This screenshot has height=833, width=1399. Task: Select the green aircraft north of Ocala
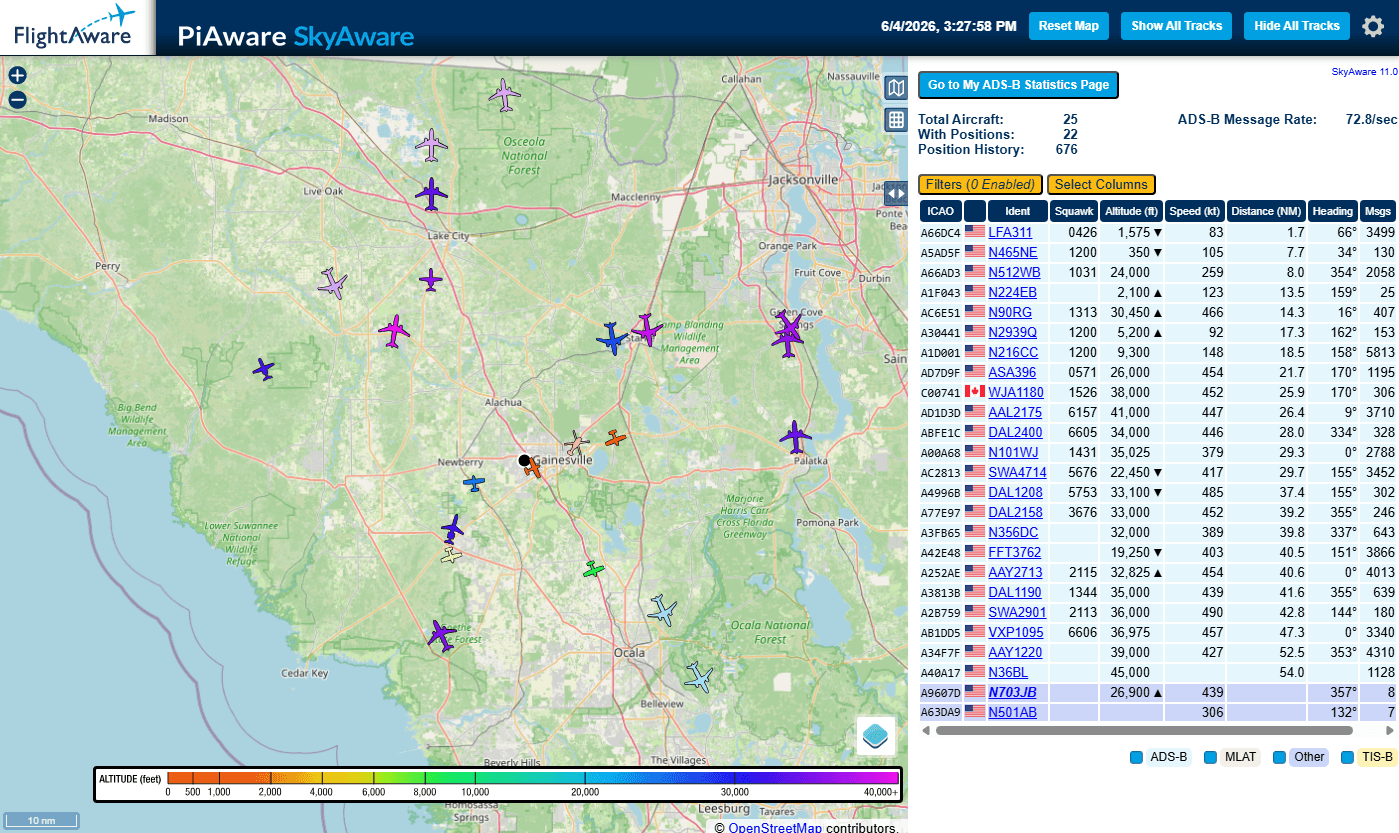pos(594,569)
